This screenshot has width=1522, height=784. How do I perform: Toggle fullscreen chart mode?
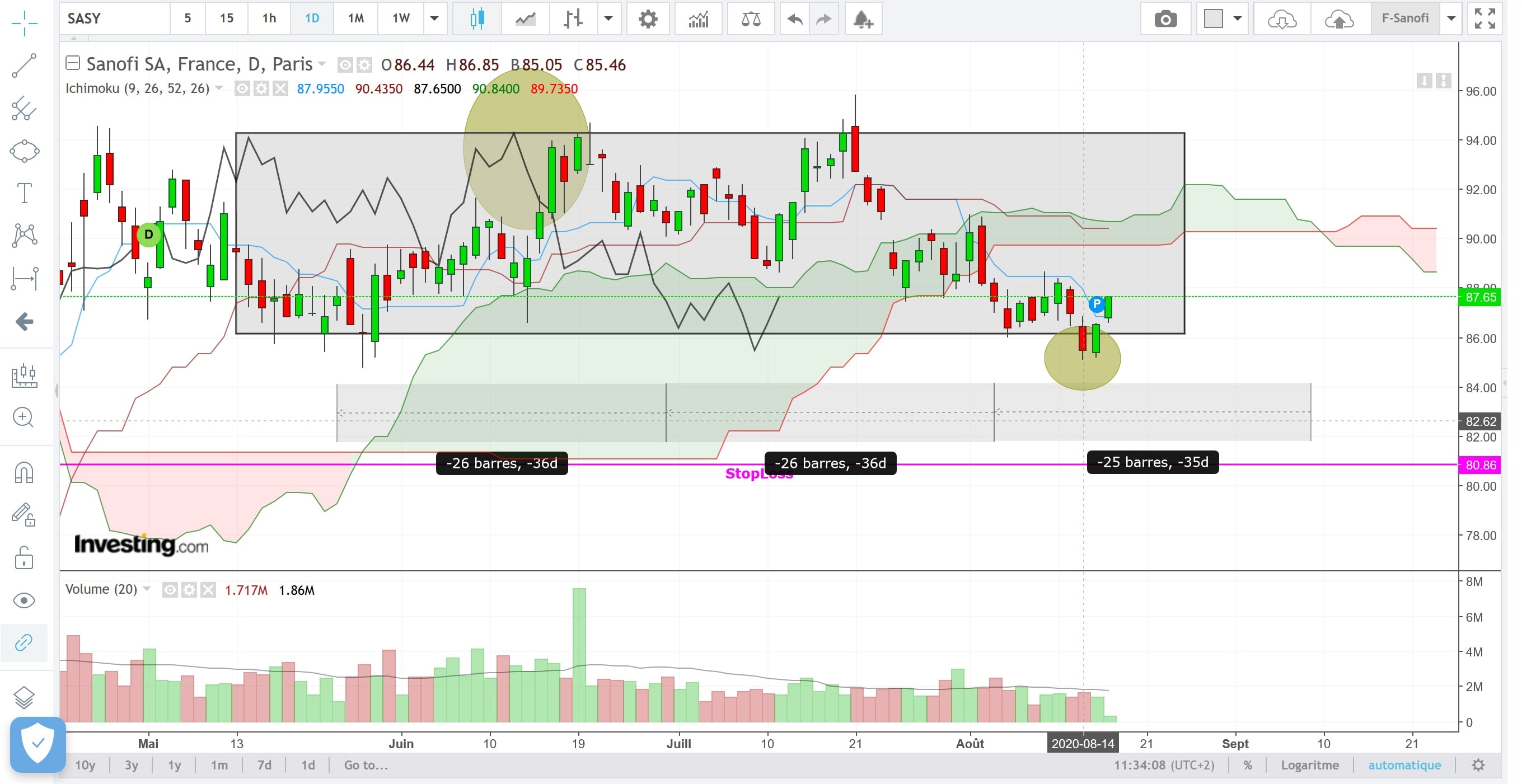1486,18
